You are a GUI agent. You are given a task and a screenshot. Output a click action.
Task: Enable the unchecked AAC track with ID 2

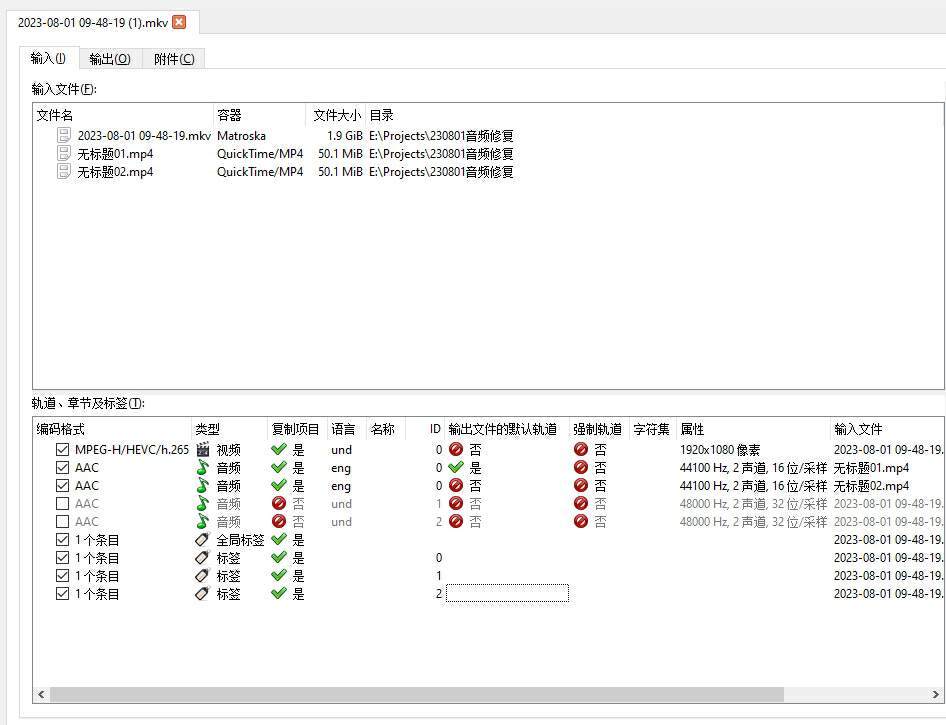62,522
